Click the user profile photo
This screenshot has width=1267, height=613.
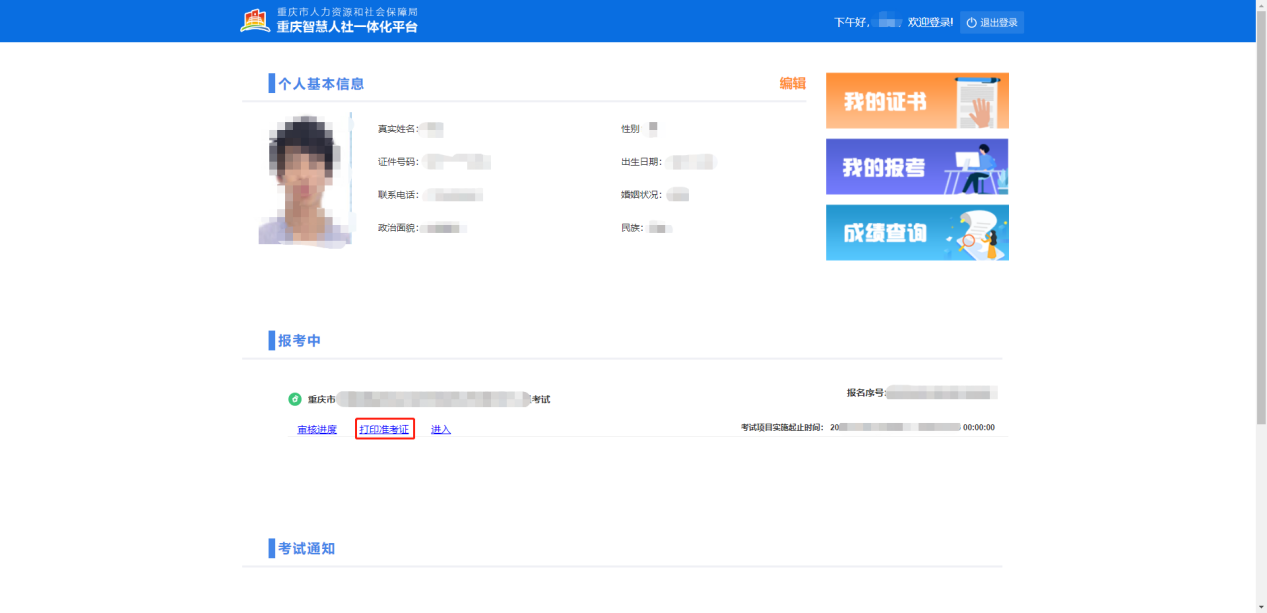[x=305, y=181]
